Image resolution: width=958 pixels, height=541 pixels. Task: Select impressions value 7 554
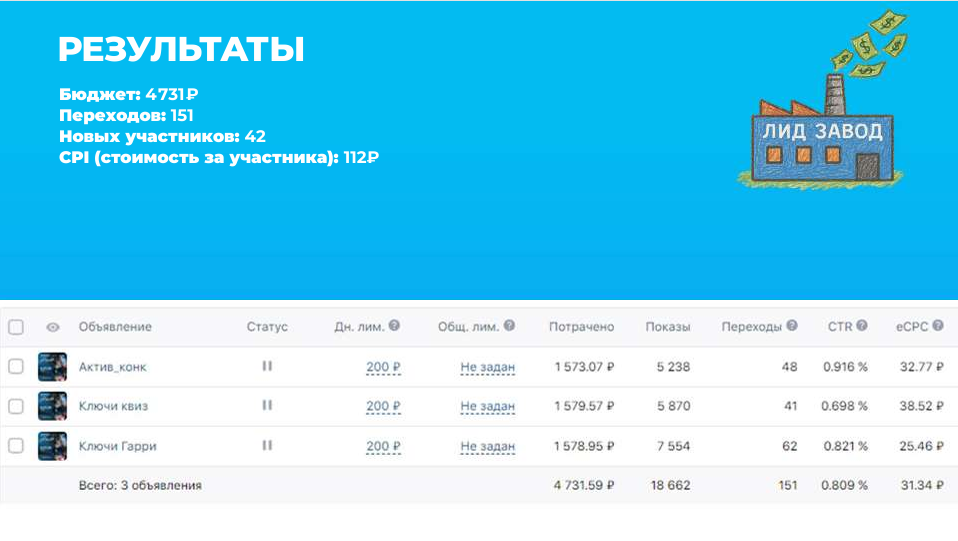tap(673, 446)
